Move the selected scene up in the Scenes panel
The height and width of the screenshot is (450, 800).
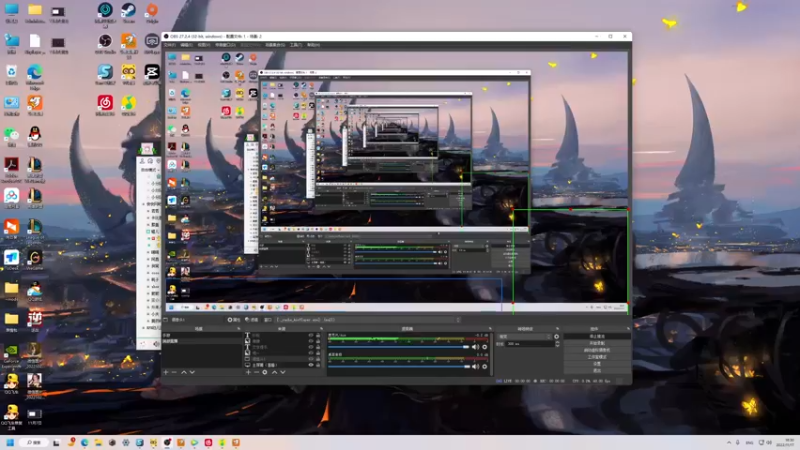coord(184,372)
